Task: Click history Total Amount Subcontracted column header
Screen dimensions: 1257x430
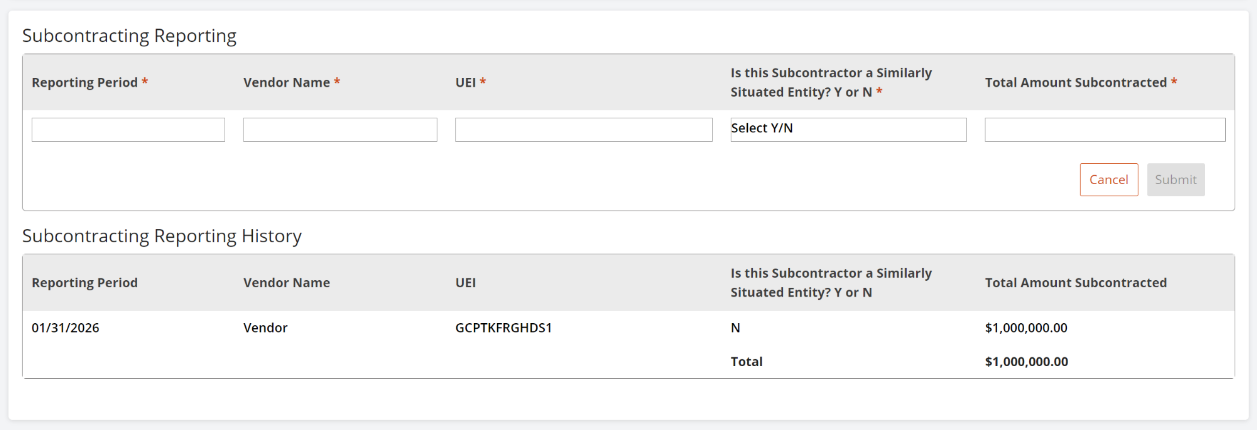Action: pyautogui.click(x=1075, y=283)
